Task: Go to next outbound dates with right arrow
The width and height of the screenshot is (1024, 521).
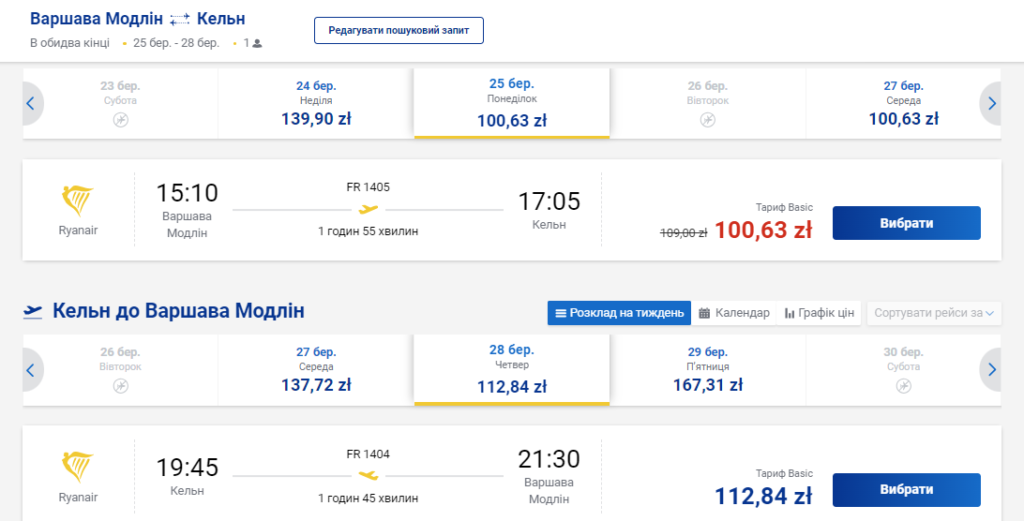Action: 991,103
